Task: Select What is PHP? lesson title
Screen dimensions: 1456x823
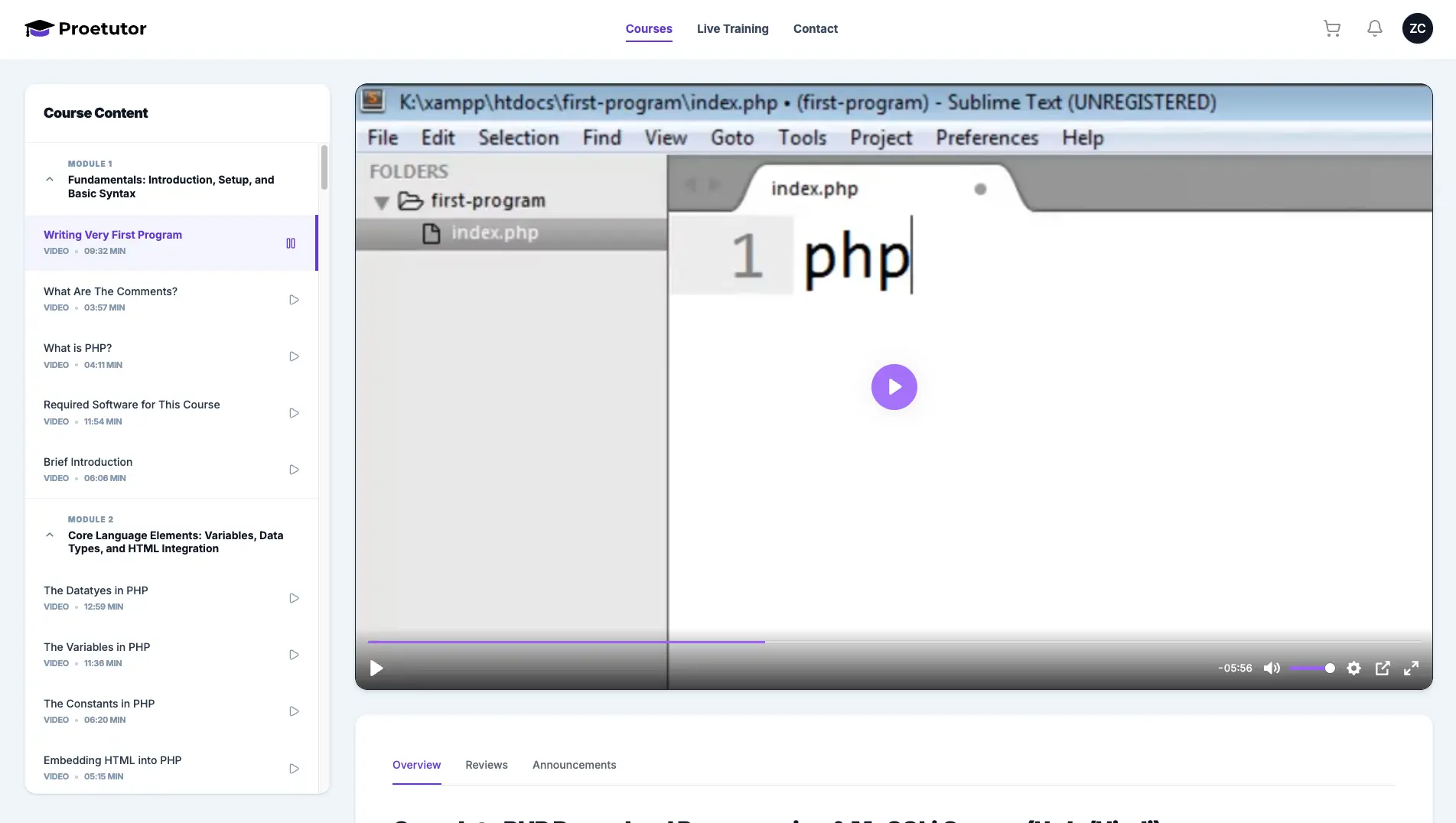Action: click(77, 348)
